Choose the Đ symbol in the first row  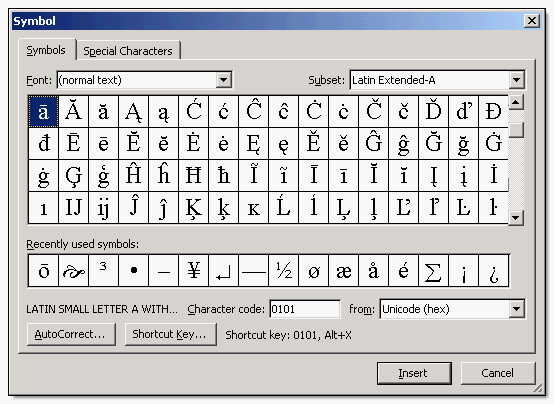[493, 111]
